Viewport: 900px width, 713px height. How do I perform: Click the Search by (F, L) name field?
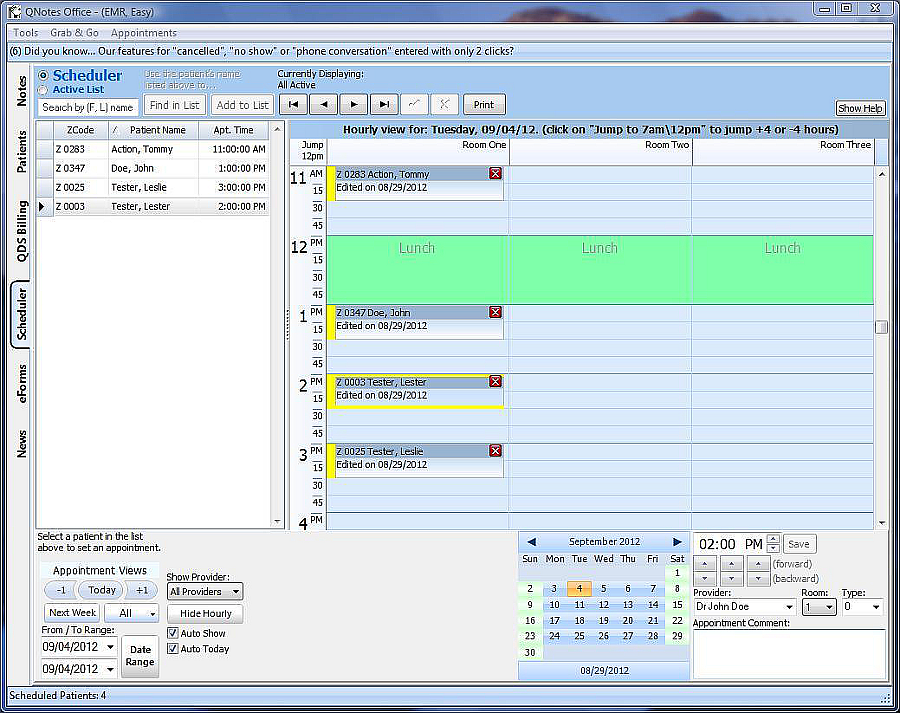click(88, 107)
